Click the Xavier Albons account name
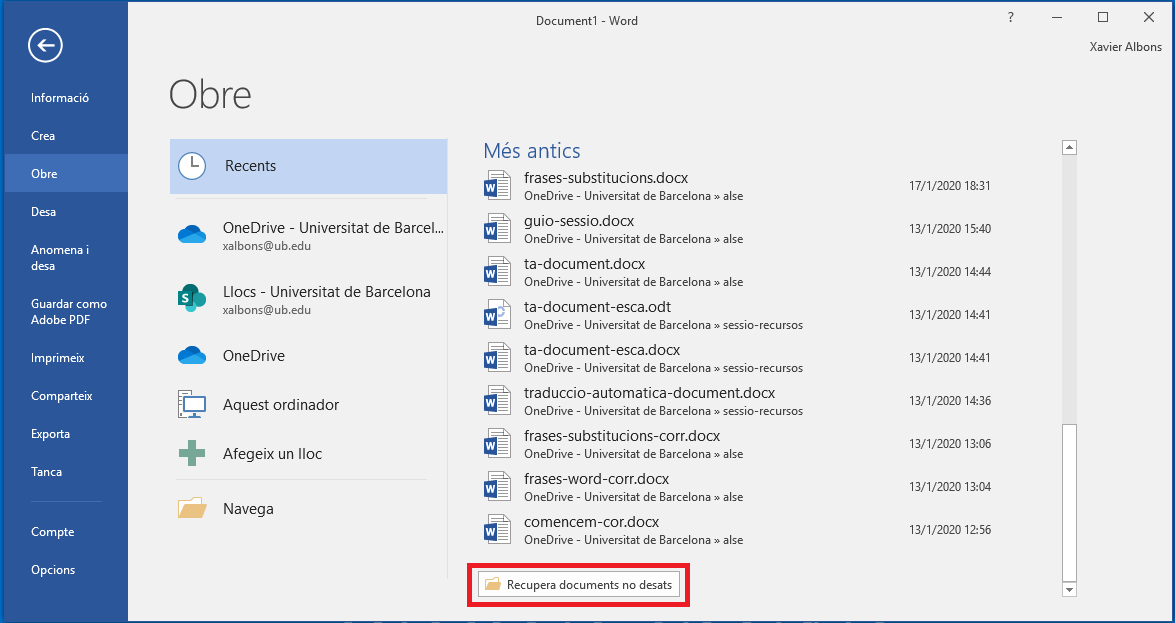The image size is (1175, 623). pos(1125,47)
